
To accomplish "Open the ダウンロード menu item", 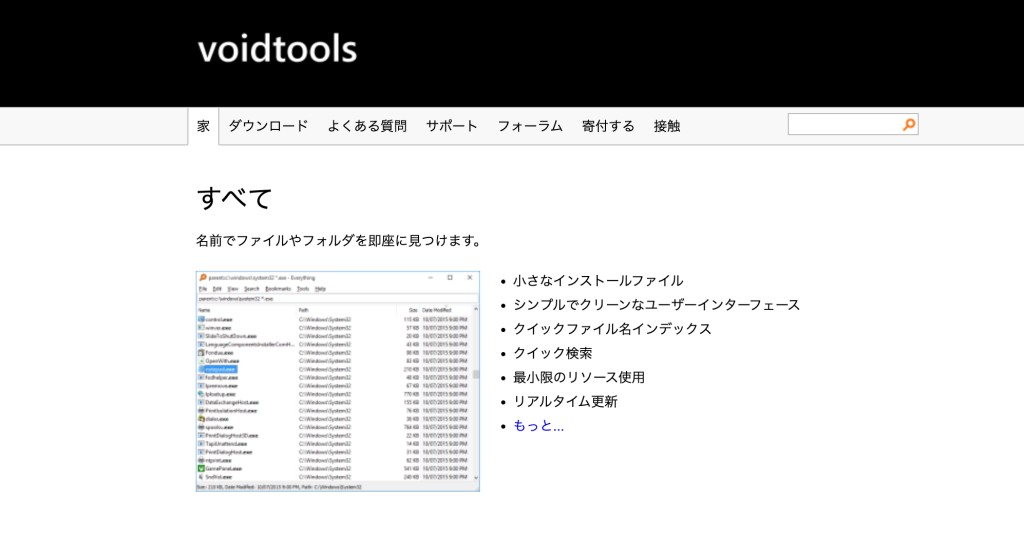I will tap(268, 126).
